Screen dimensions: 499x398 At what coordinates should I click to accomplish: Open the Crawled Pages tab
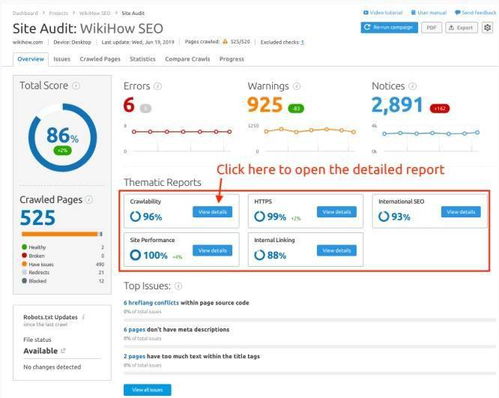click(100, 59)
